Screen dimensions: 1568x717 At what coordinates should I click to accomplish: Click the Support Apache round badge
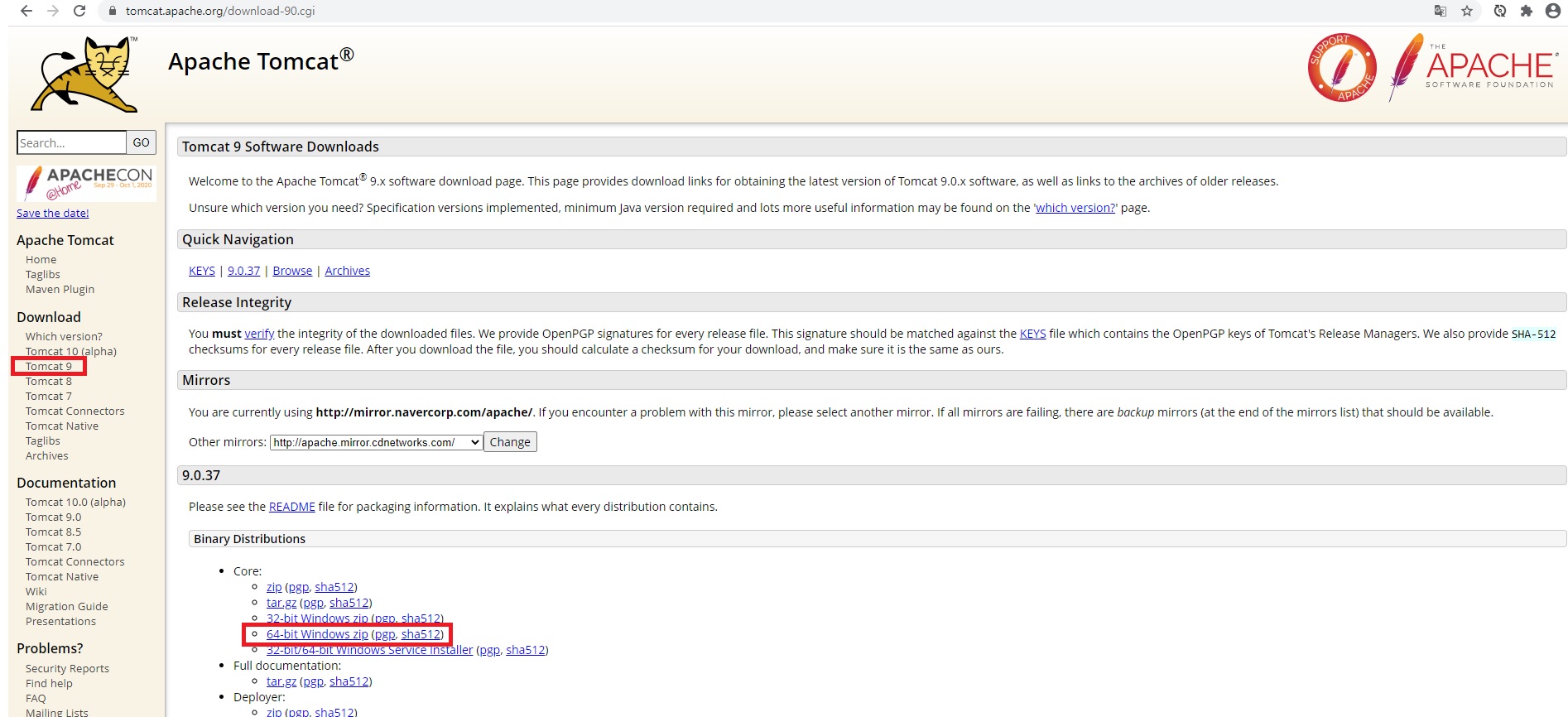[1342, 68]
